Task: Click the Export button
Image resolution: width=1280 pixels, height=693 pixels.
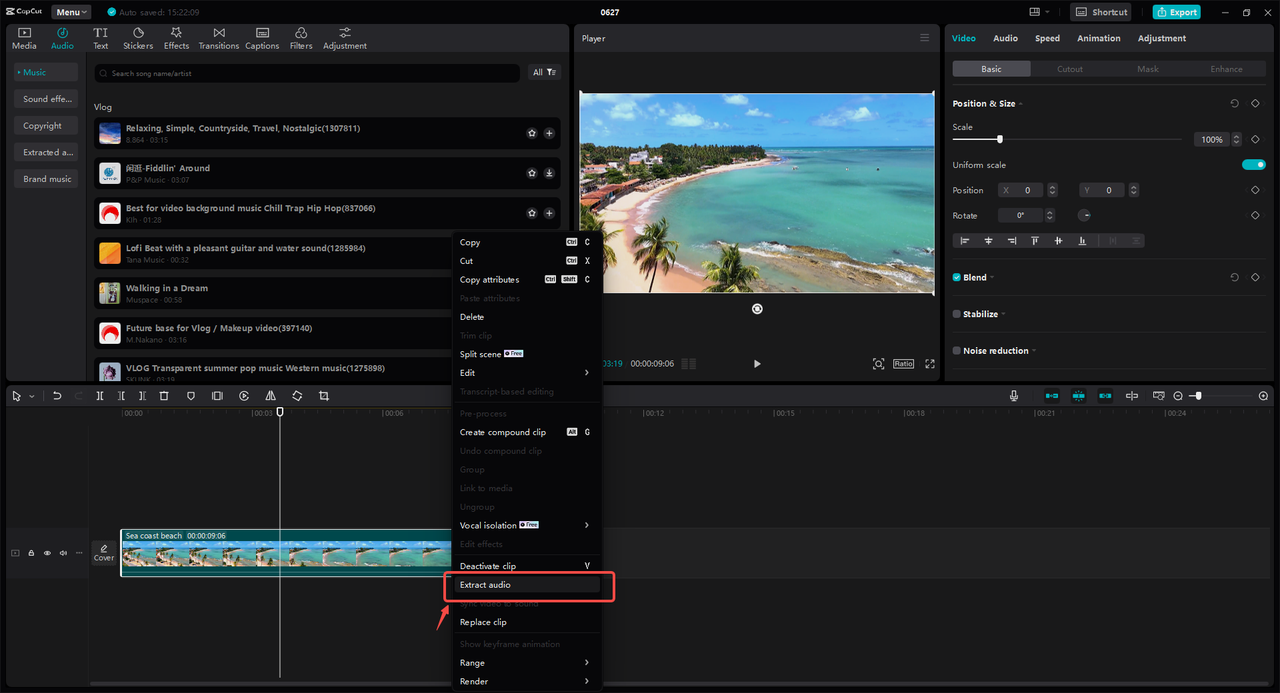Action: click(1176, 12)
